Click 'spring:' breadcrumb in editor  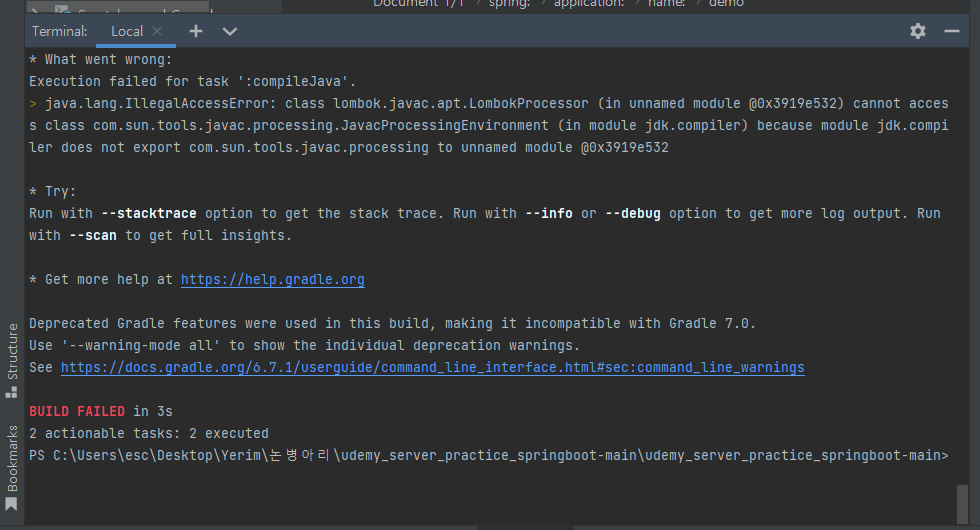(x=509, y=4)
